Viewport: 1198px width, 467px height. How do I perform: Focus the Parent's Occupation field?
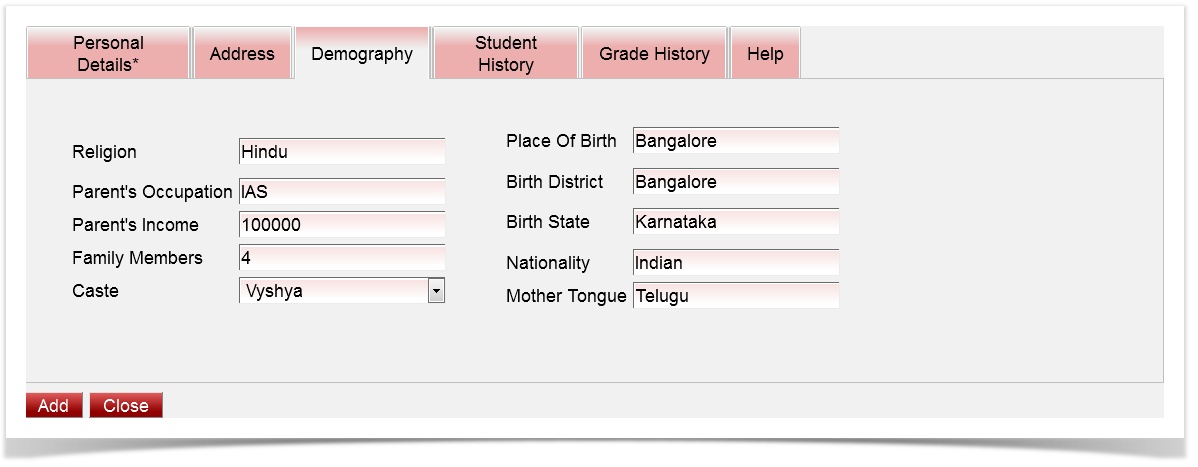pos(342,192)
